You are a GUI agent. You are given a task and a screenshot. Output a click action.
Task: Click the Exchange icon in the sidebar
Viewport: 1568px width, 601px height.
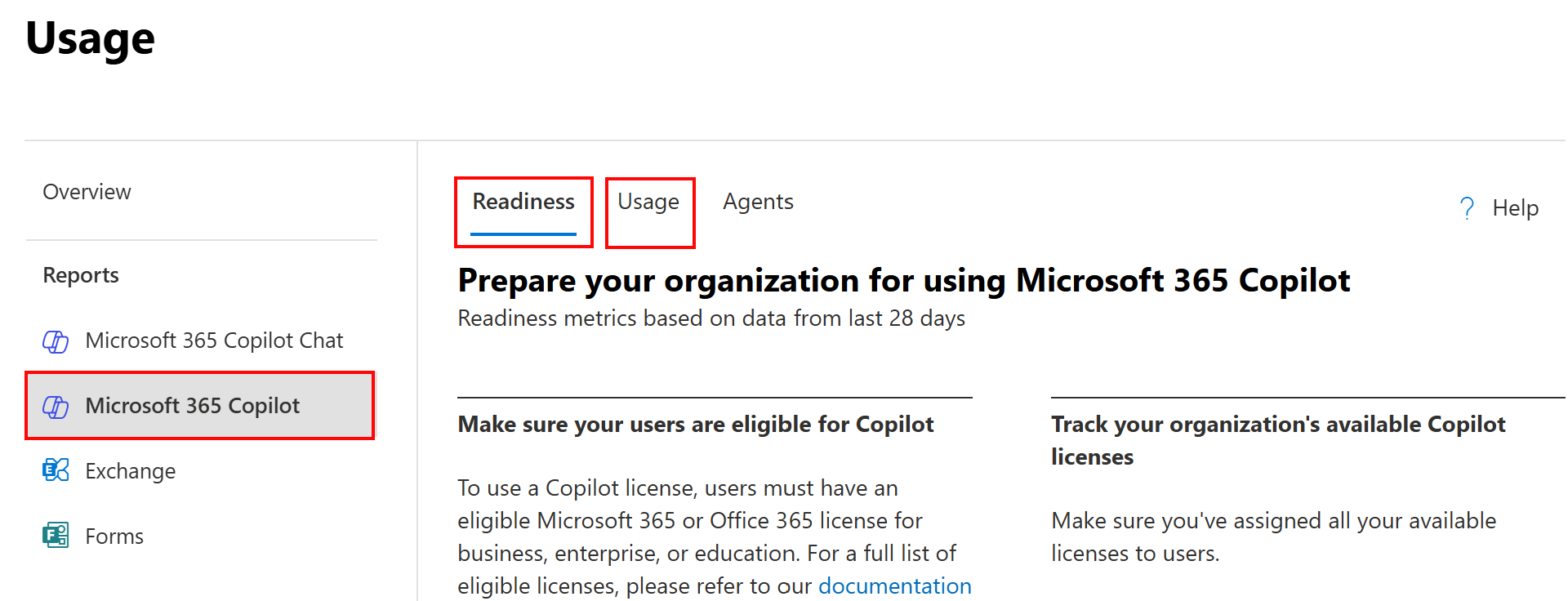pyautogui.click(x=56, y=470)
